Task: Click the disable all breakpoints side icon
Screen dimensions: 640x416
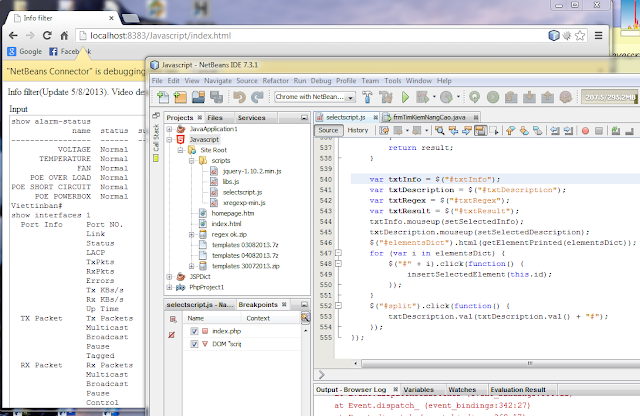Action: coord(171,335)
